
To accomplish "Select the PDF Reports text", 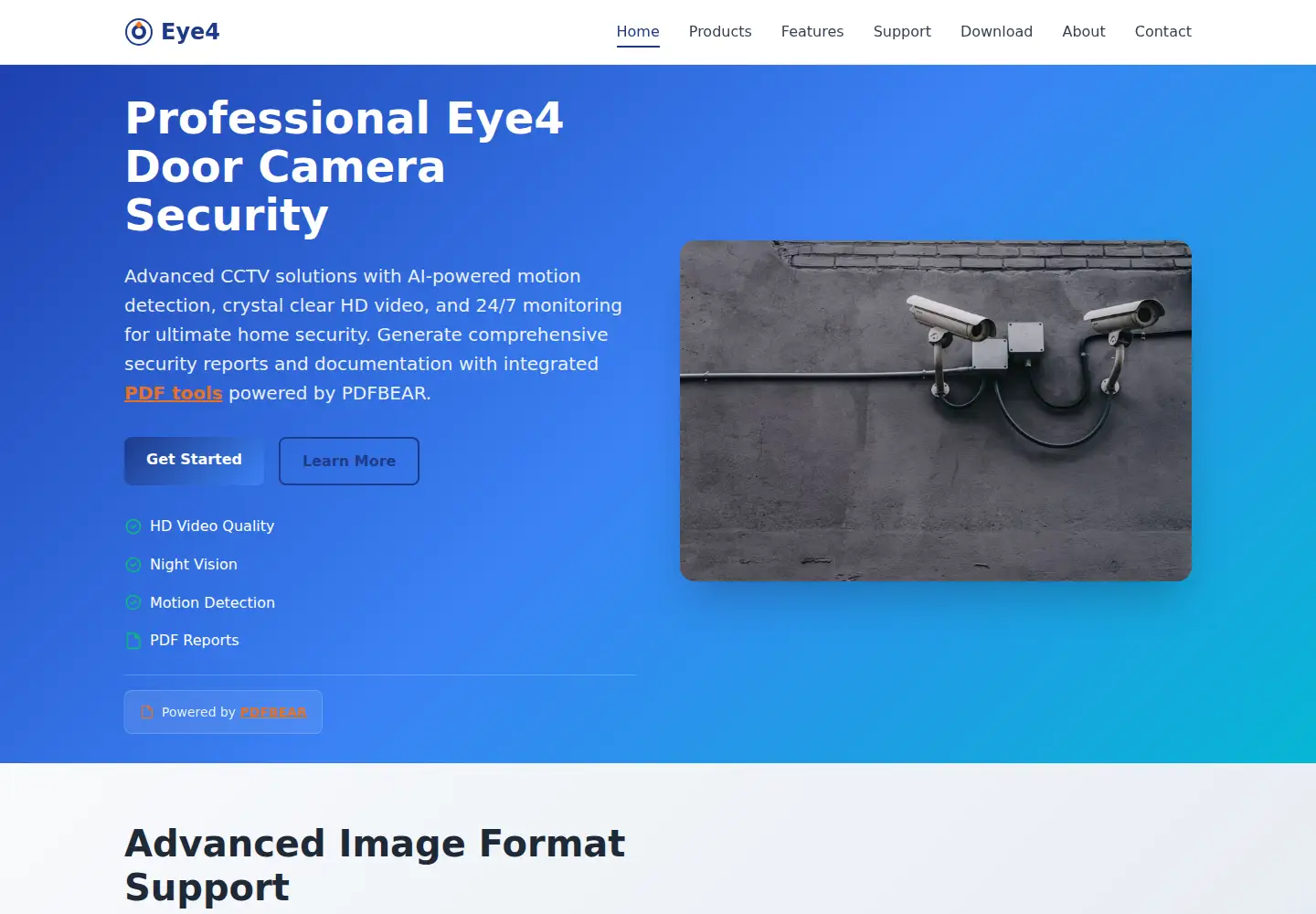I will 195,641.
